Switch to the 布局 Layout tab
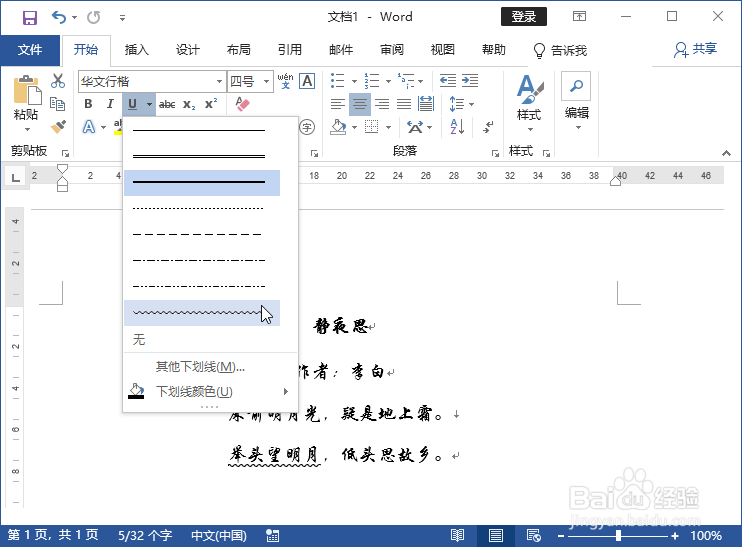Image resolution: width=742 pixels, height=547 pixels. [x=238, y=50]
